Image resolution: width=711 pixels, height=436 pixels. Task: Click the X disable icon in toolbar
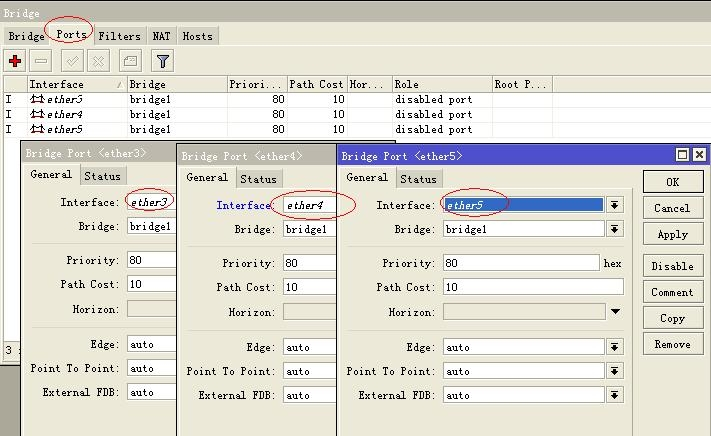(98, 61)
